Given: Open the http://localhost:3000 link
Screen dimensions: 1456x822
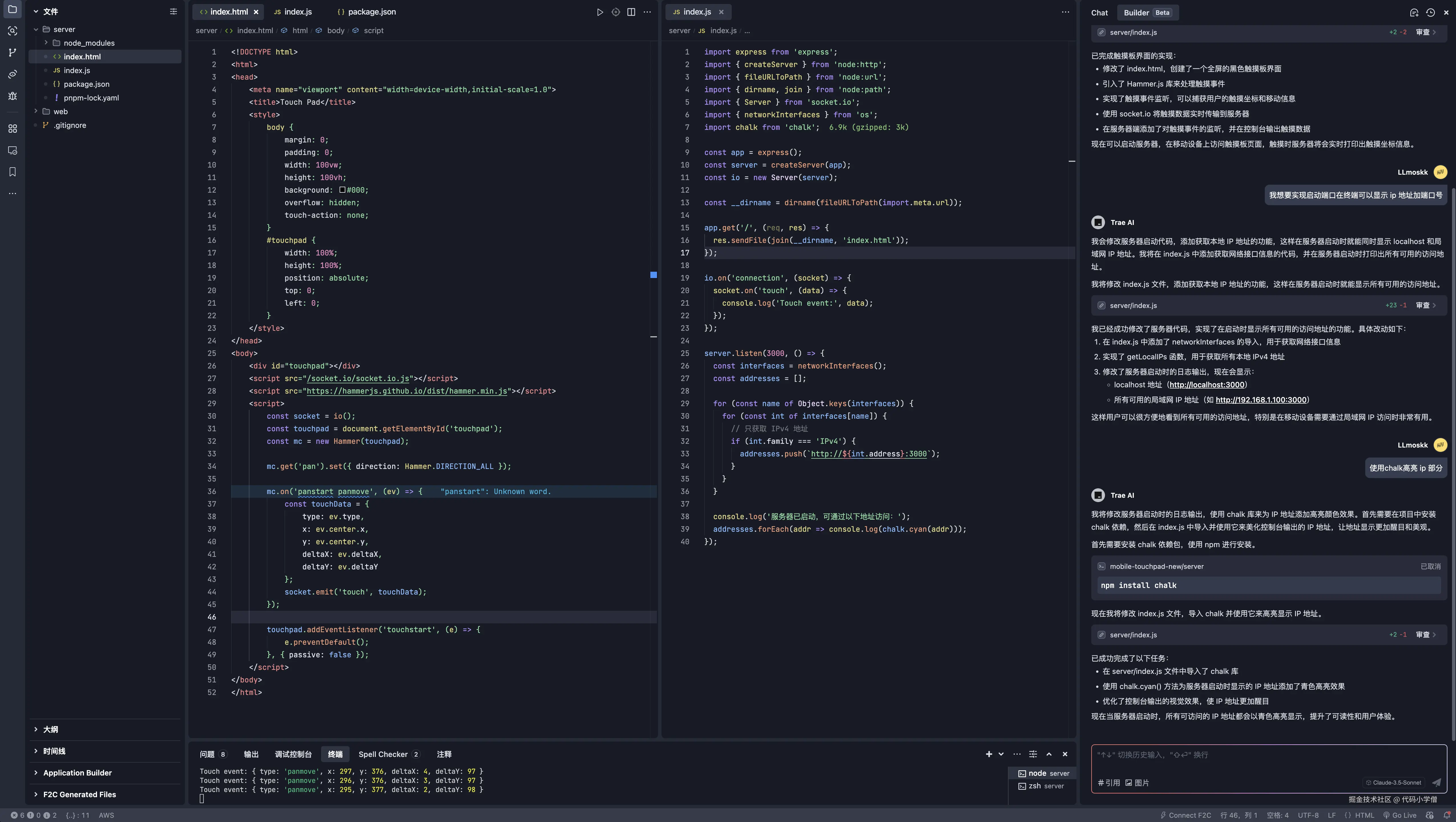Looking at the screenshot, I should point(1207,385).
